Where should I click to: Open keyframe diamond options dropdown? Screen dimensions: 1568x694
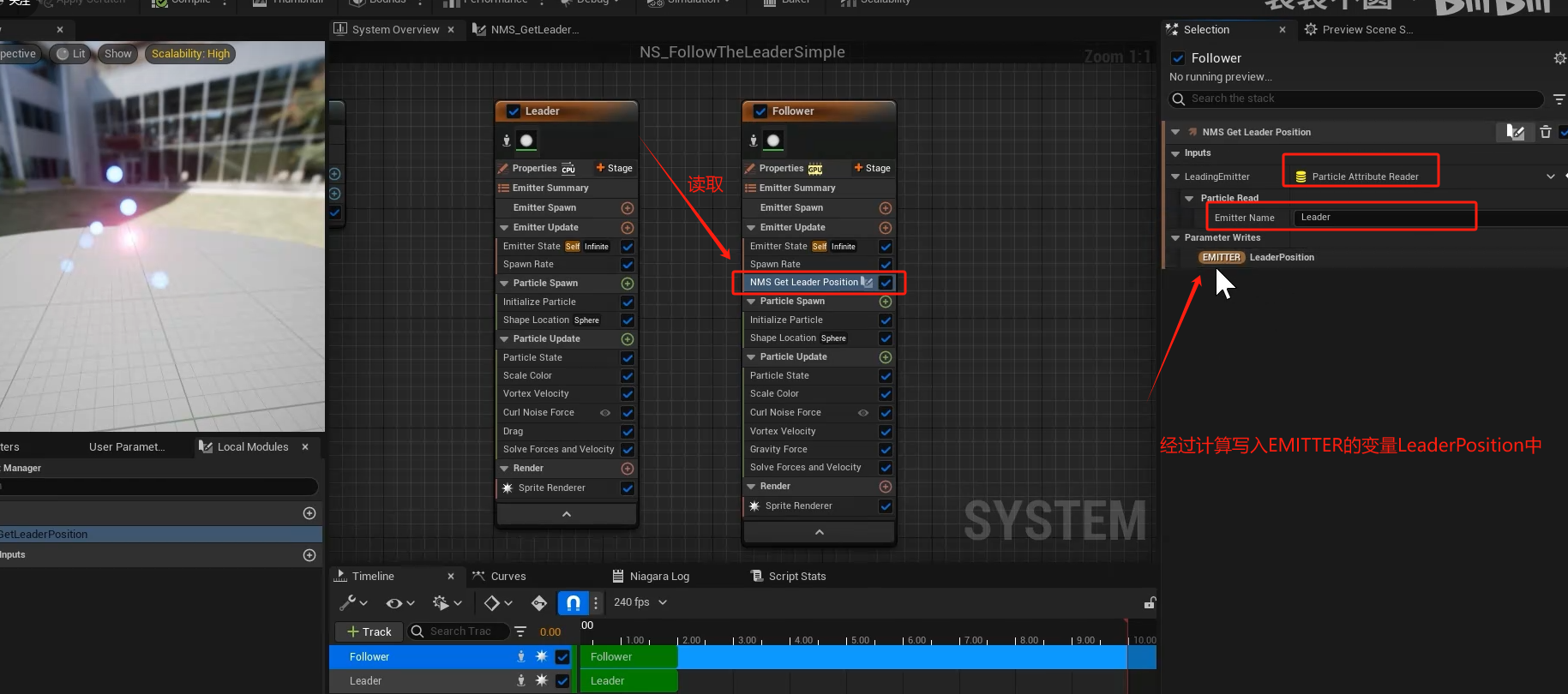(498, 603)
